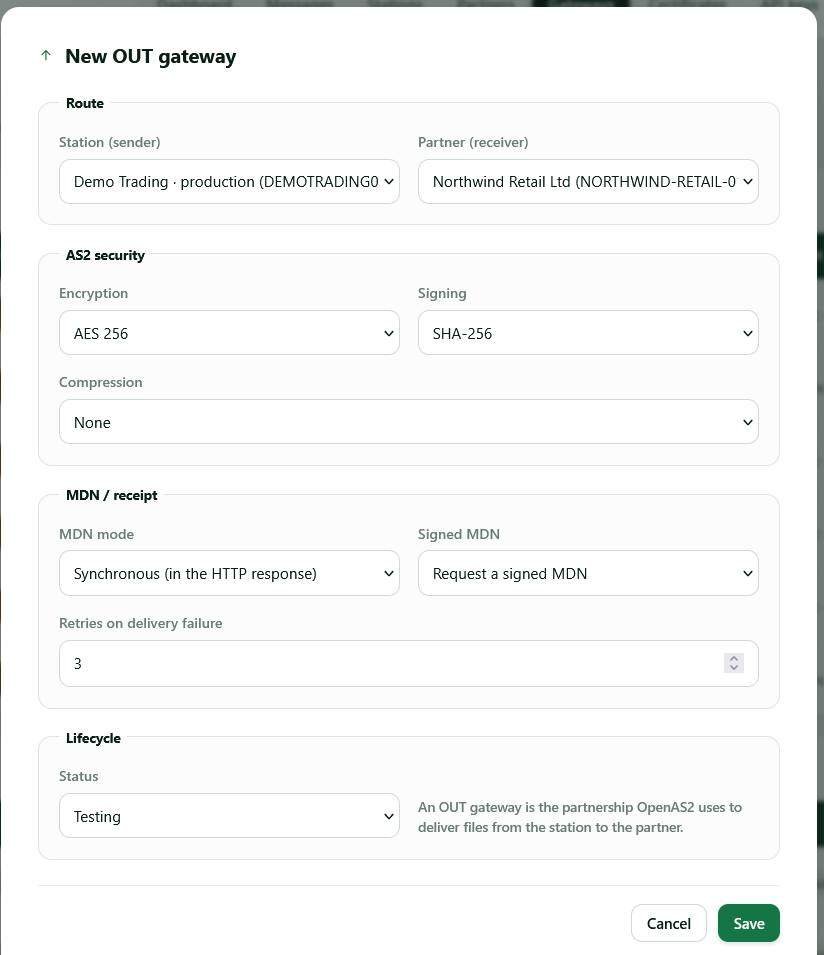Open the Signing dropdown showing SHA-256
This screenshot has width=824, height=955.
pyautogui.click(x=588, y=333)
